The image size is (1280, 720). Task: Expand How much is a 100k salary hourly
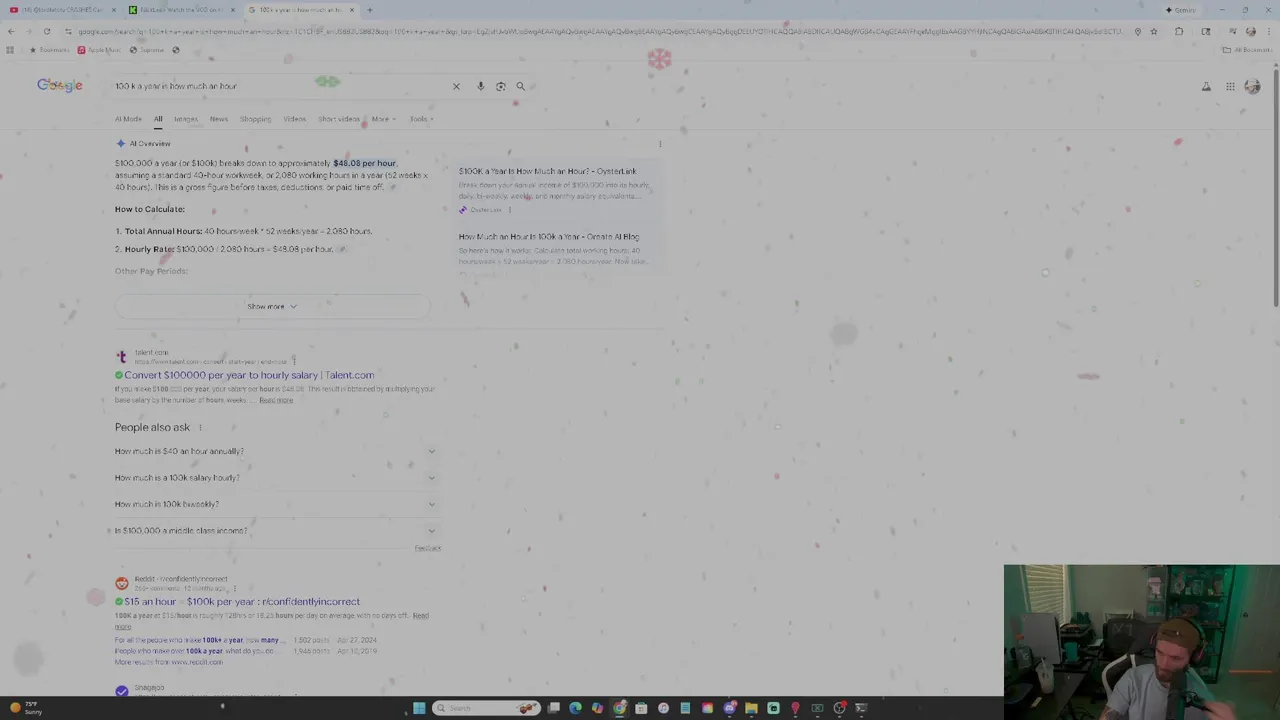275,478
